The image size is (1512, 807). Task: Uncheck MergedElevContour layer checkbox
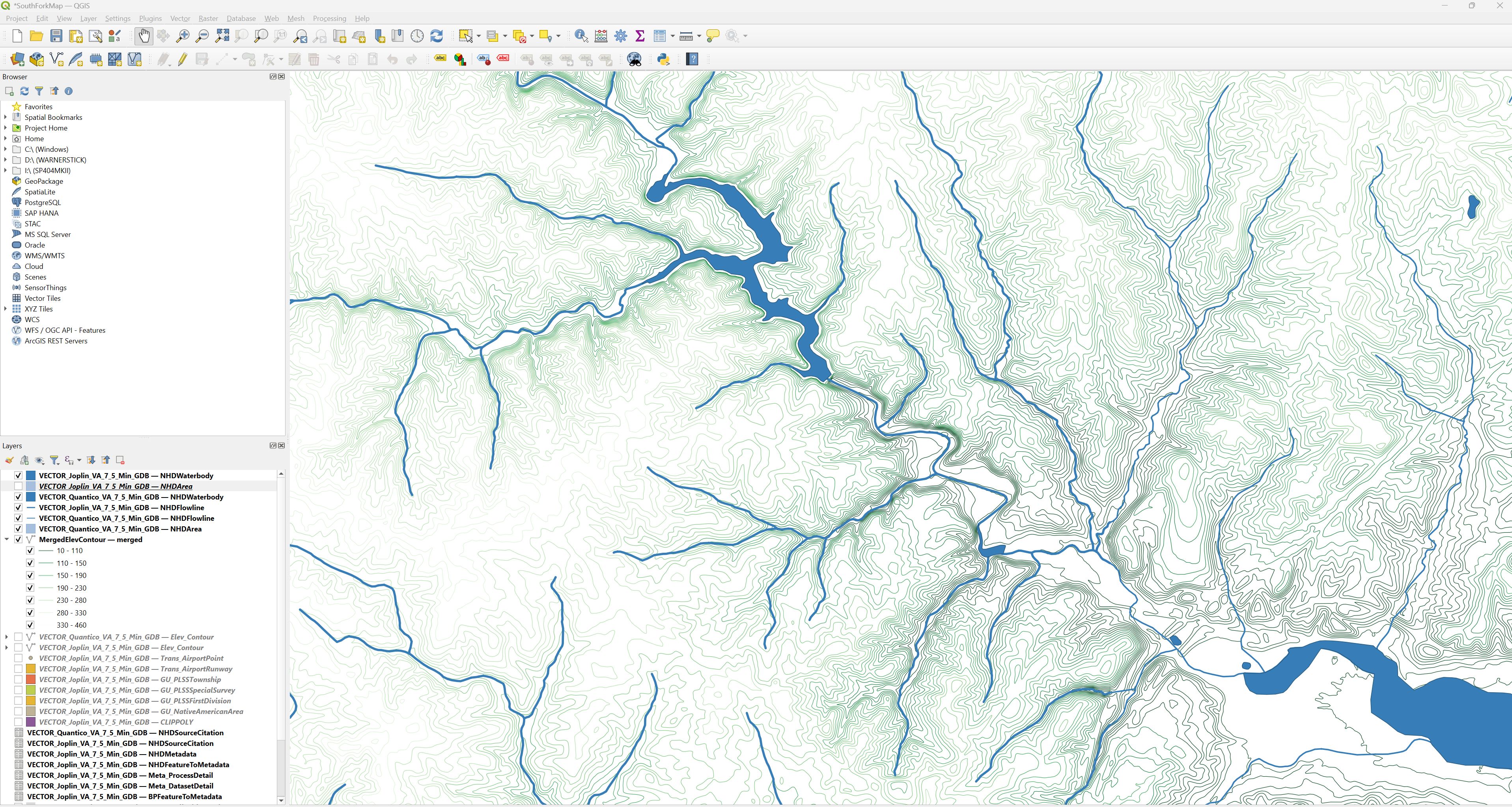point(18,539)
